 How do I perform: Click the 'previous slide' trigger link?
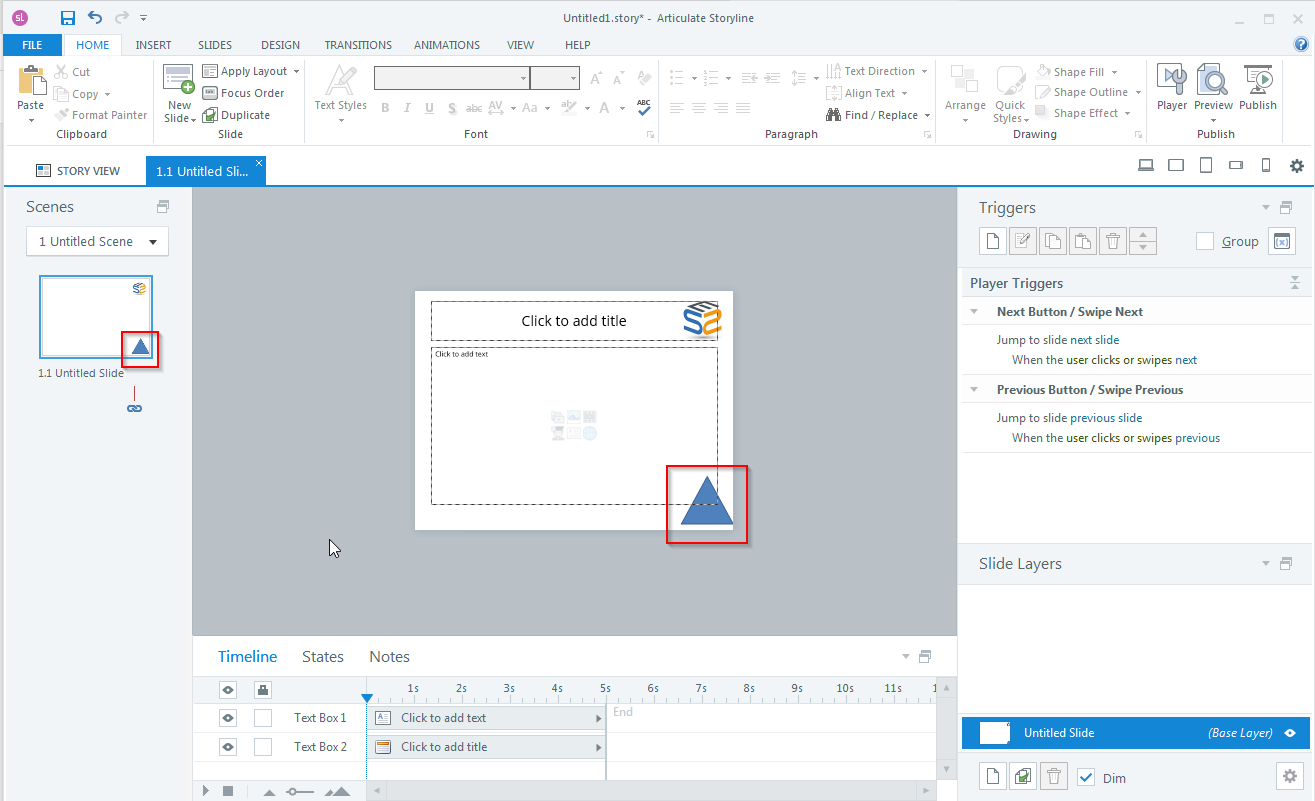click(x=1106, y=418)
